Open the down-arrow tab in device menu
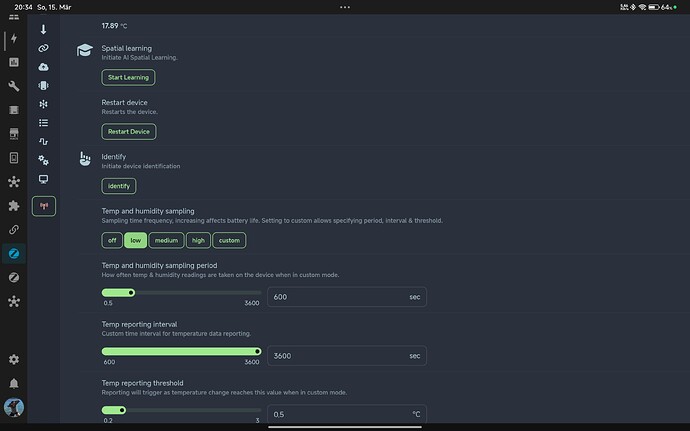 click(44, 29)
